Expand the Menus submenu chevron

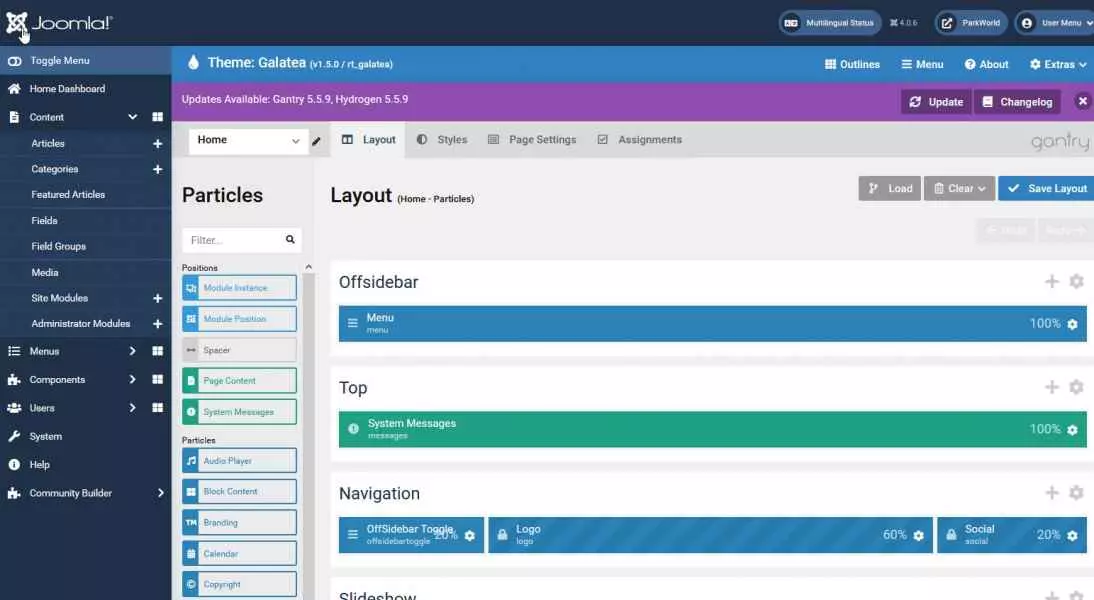click(133, 351)
